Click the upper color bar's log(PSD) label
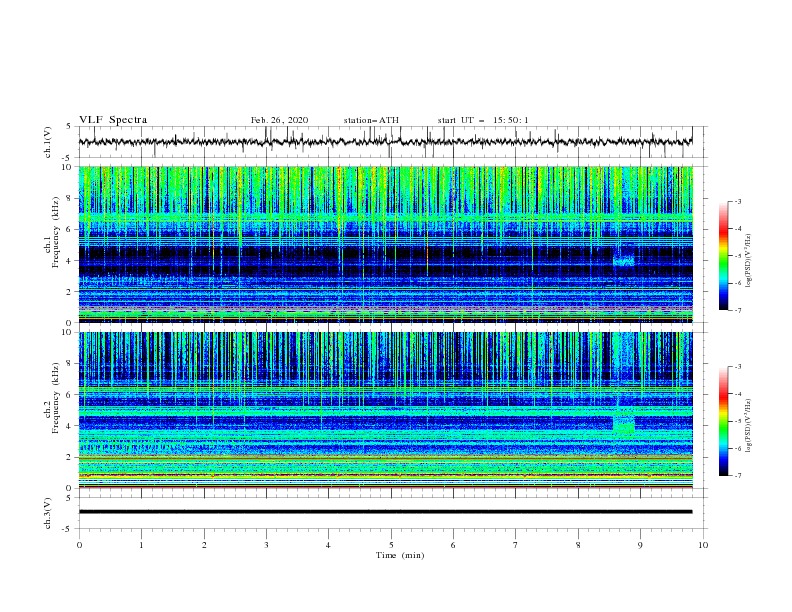 click(749, 261)
